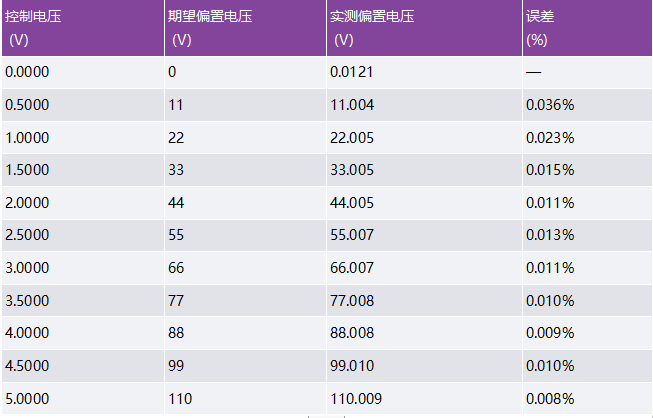Select the measured value 110.009 cell
653x418 pixels.
pos(355,399)
